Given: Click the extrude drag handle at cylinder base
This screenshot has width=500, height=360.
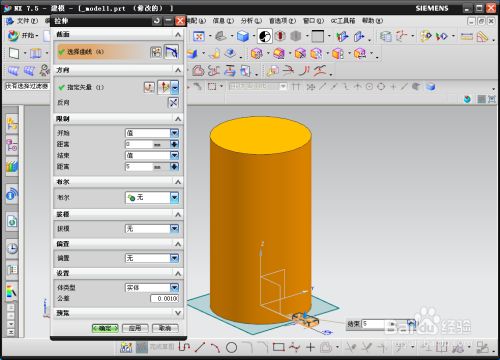Looking at the screenshot, I should click(x=306, y=320).
